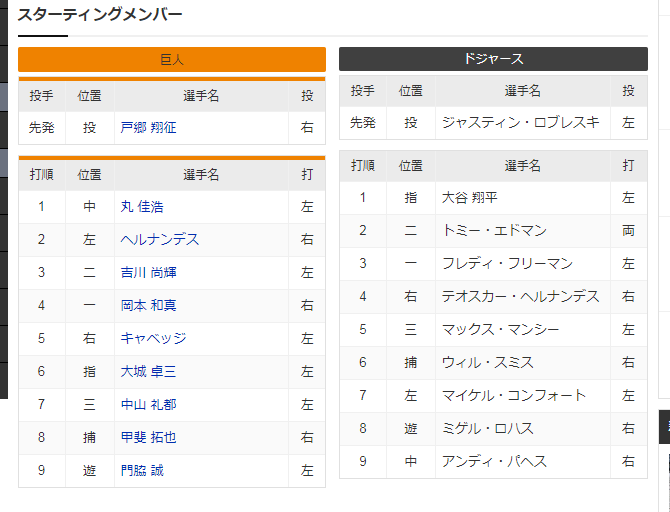Click the スターティングメンバー heading
This screenshot has width=670, height=512.
100,15
